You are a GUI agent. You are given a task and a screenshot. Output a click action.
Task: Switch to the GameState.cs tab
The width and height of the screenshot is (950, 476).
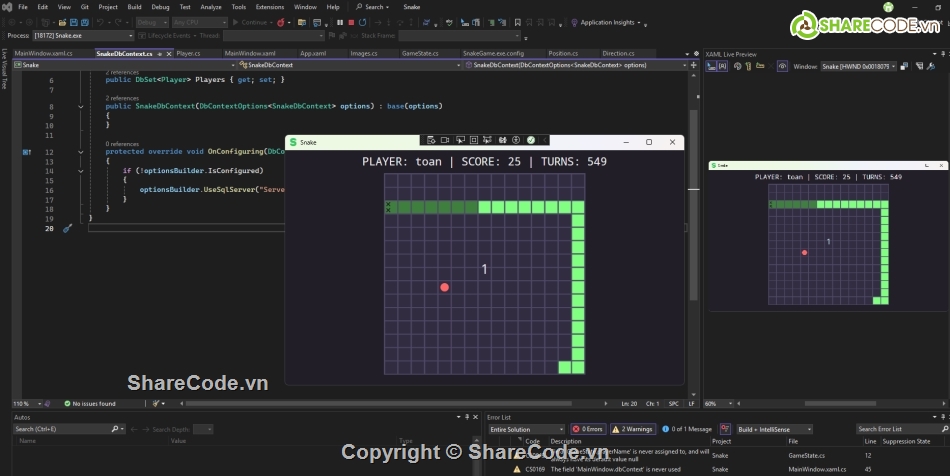click(x=418, y=53)
